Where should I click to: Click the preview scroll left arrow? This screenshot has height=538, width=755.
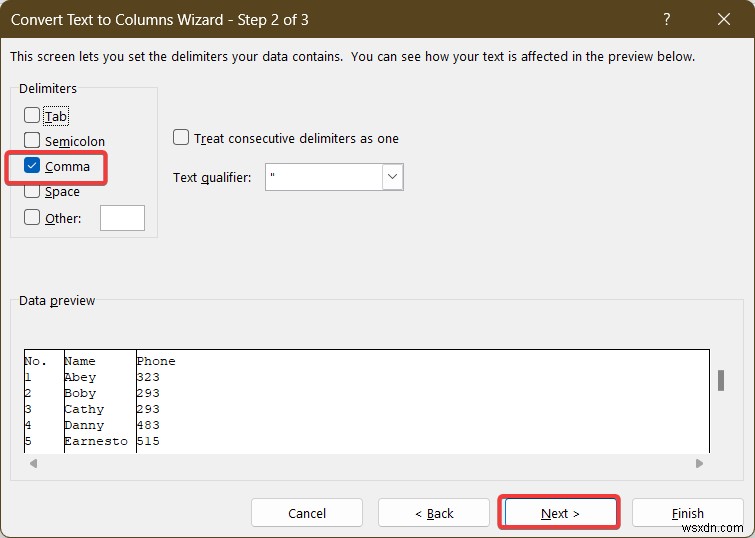click(33, 463)
